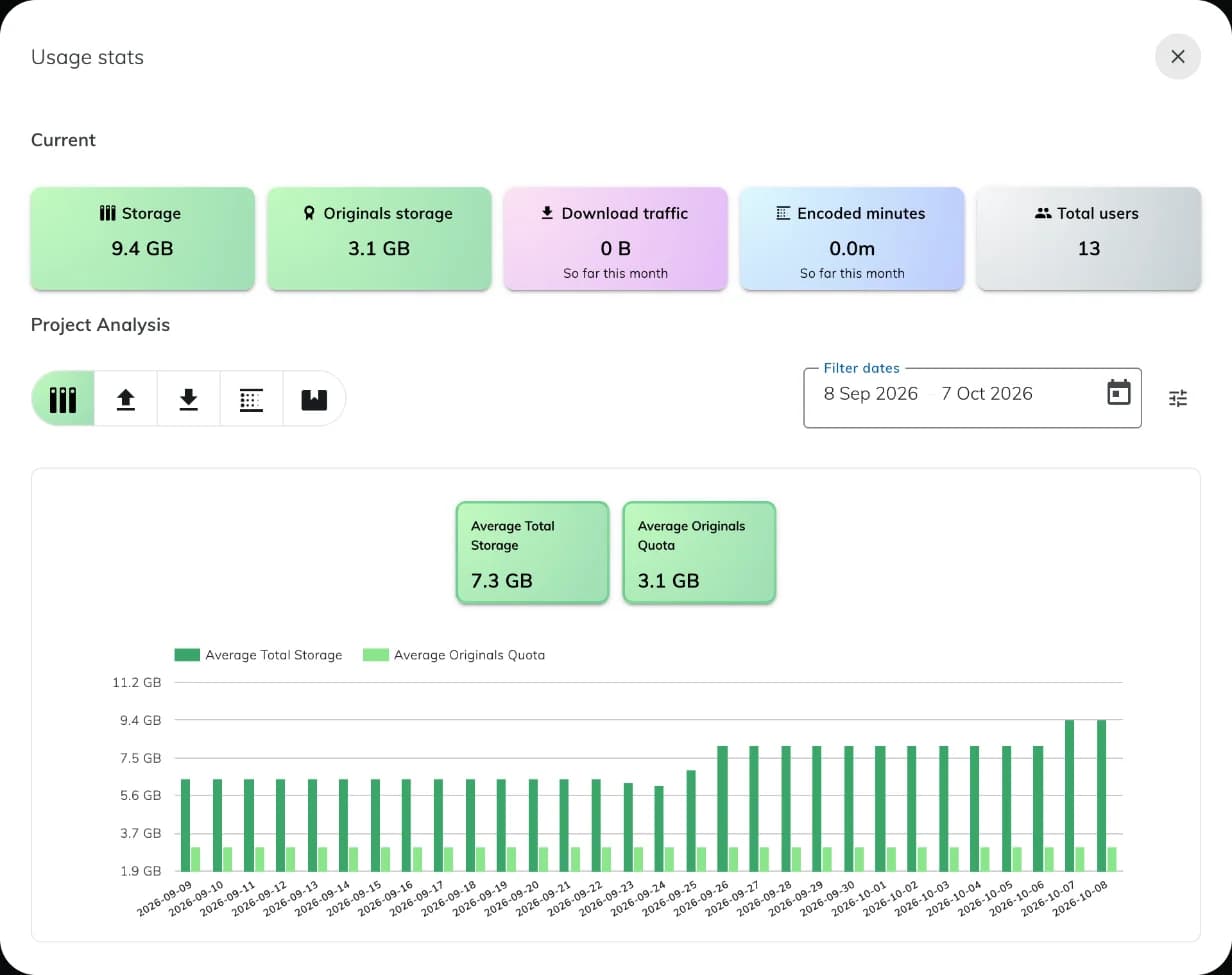Click the Average Total Storage summary card

pyautogui.click(x=532, y=553)
